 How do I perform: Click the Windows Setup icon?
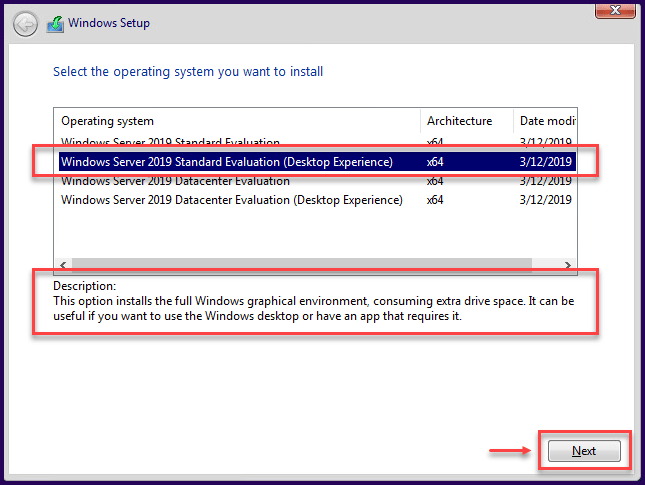point(55,24)
